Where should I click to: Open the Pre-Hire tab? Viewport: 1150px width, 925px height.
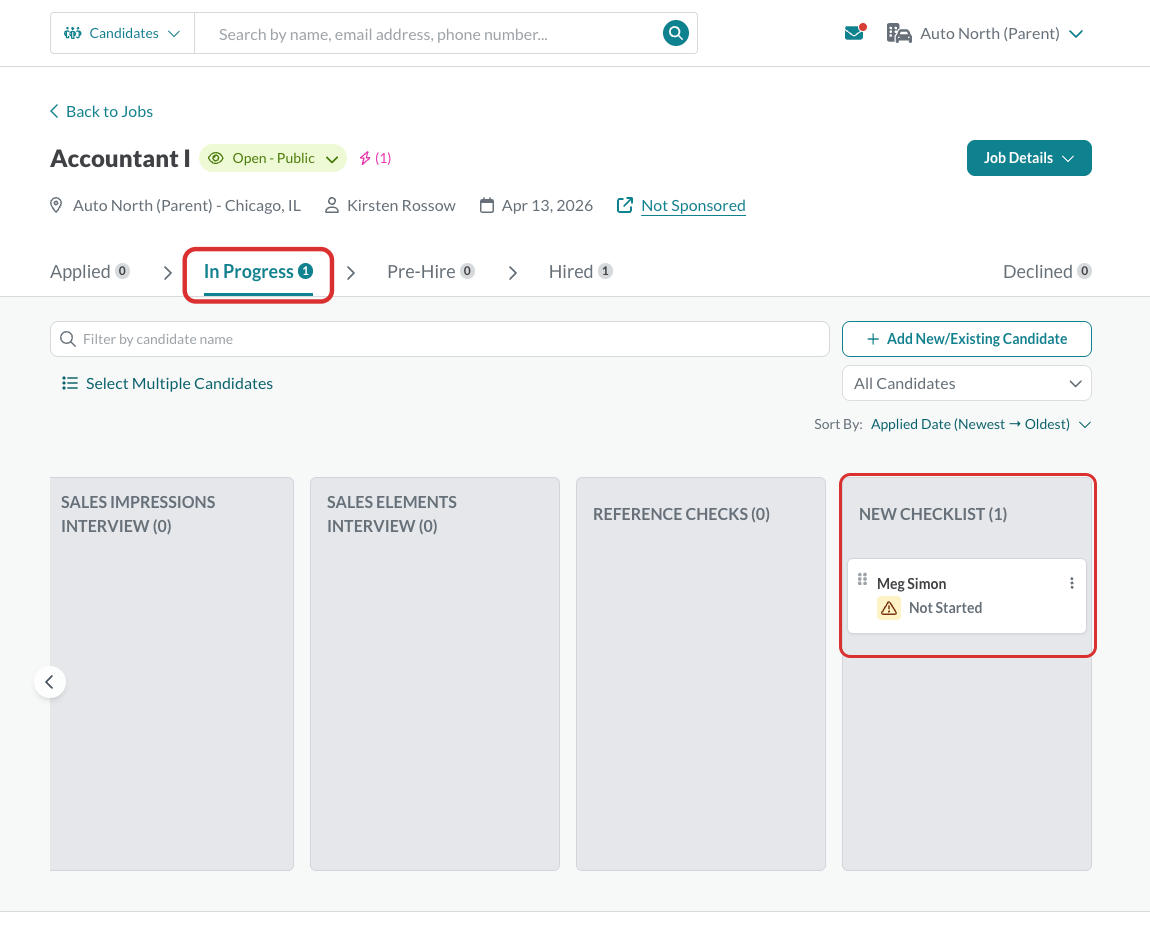[x=431, y=271]
